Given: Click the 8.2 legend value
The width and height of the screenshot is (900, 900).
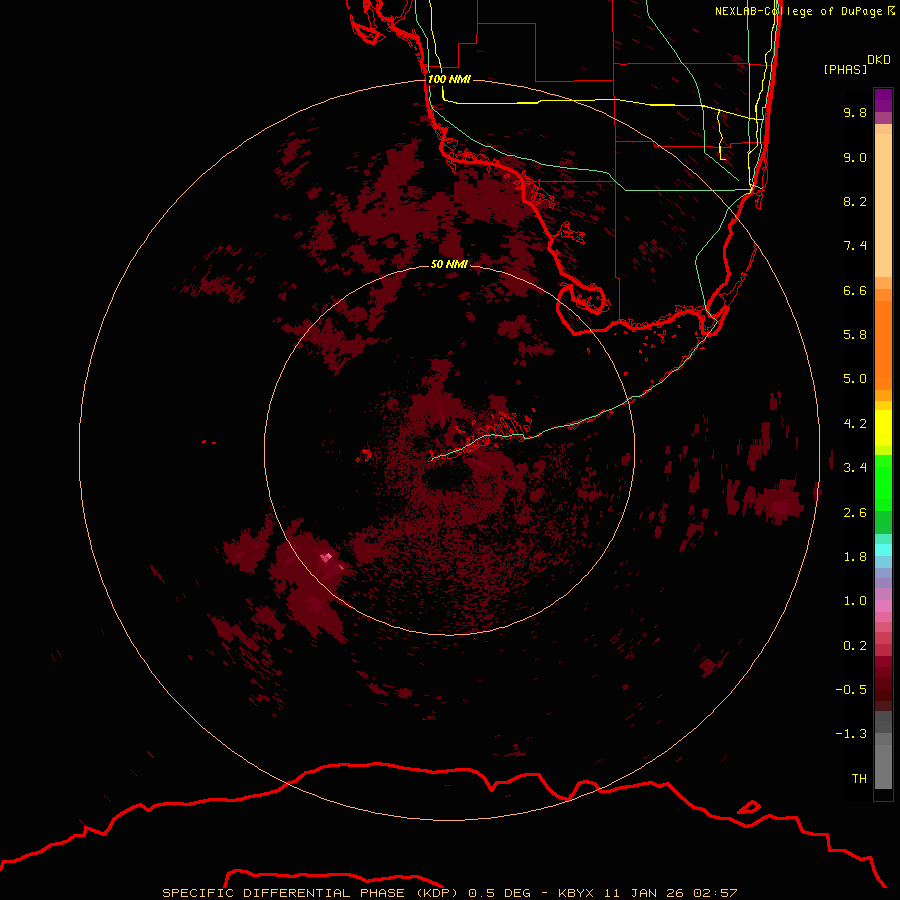Looking at the screenshot, I should (855, 201).
